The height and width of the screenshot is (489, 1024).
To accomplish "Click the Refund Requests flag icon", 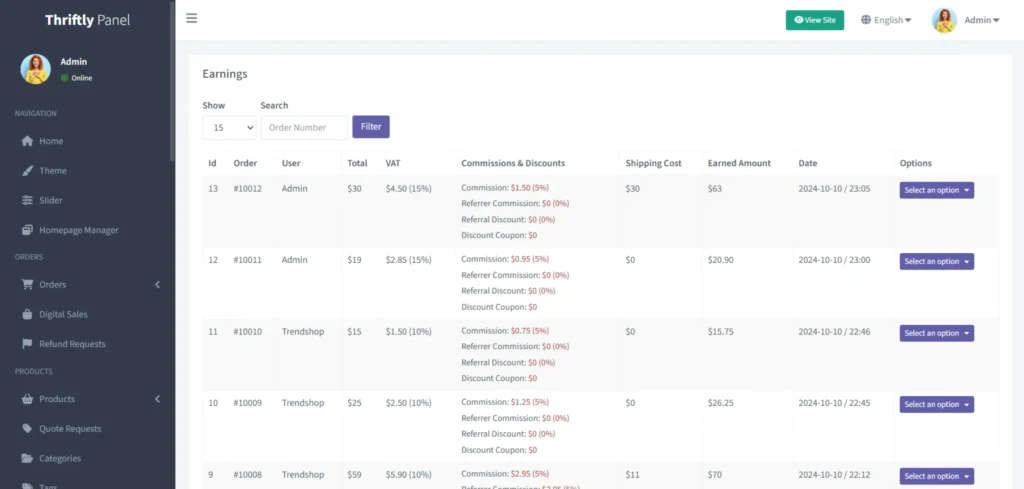I will [x=28, y=344].
